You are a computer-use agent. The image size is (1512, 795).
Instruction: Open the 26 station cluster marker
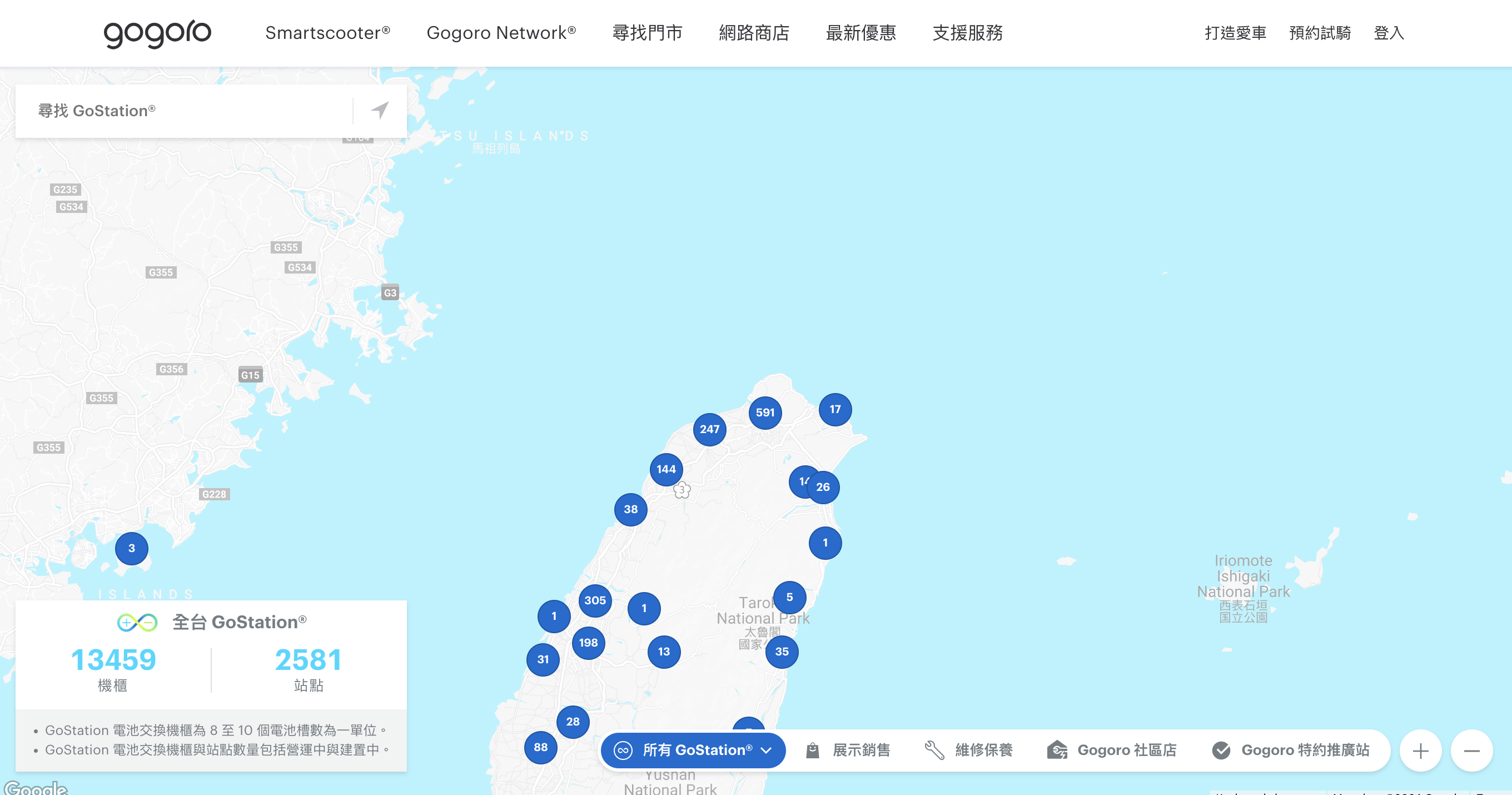pos(823,487)
